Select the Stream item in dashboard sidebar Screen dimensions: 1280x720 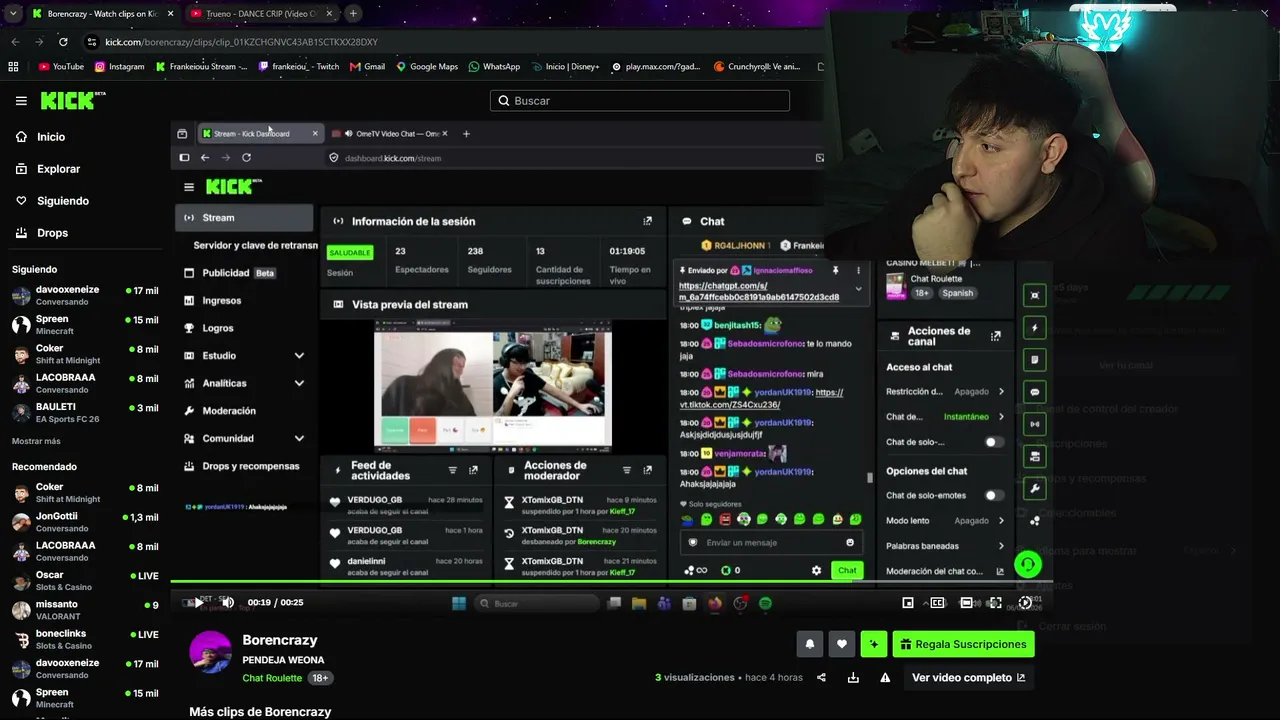[244, 218]
